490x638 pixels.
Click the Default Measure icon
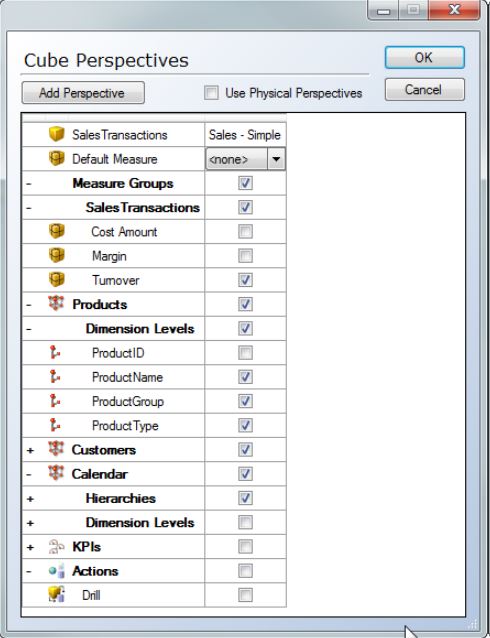click(x=57, y=158)
